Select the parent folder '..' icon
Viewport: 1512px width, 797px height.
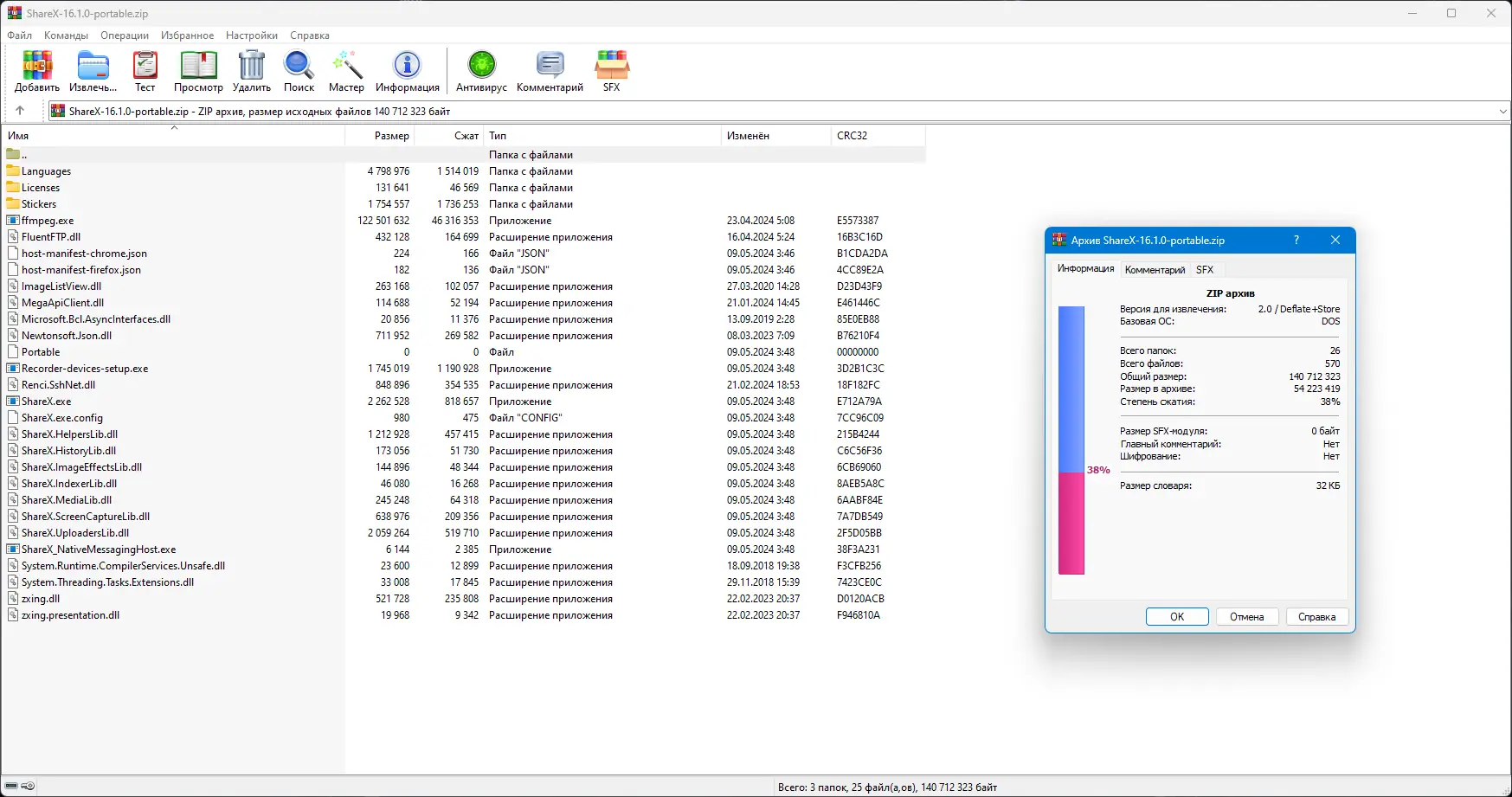(x=13, y=155)
